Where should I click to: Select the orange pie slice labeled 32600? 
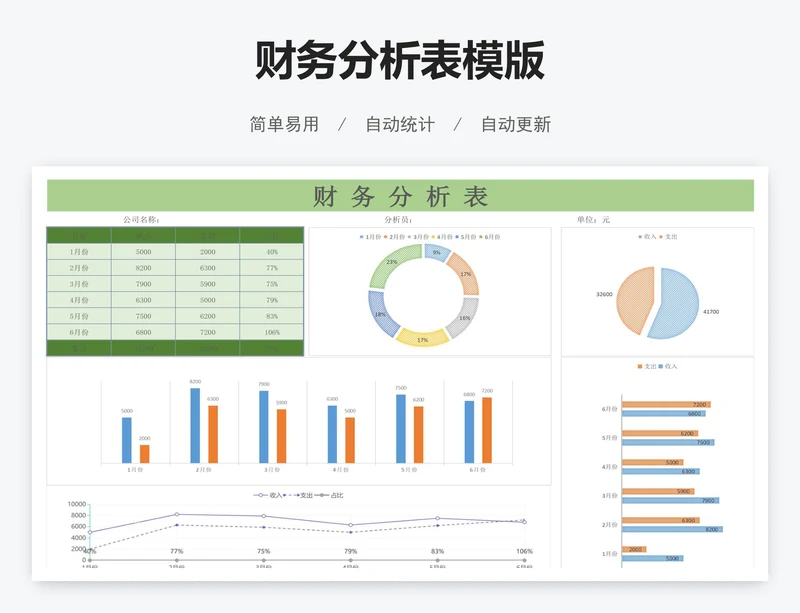tap(635, 299)
